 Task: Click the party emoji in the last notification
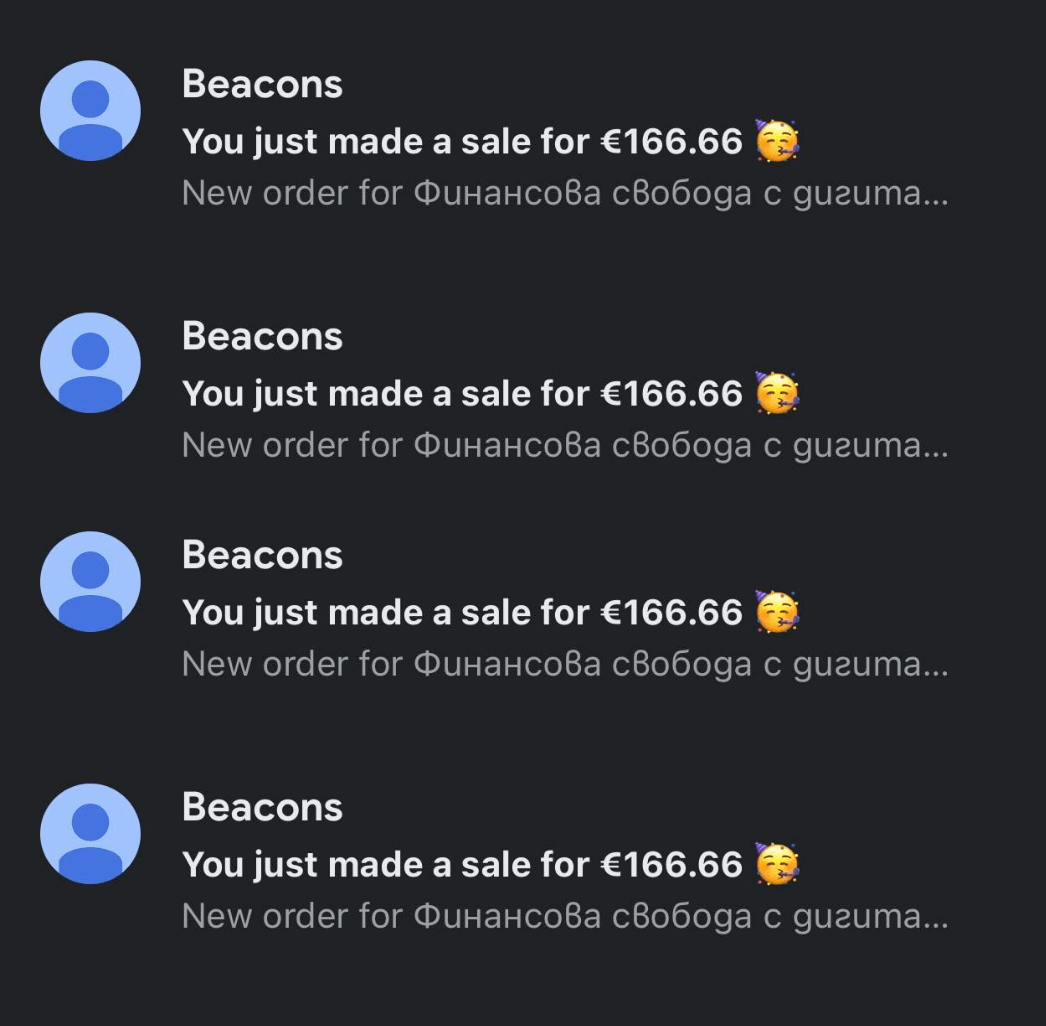pos(776,864)
